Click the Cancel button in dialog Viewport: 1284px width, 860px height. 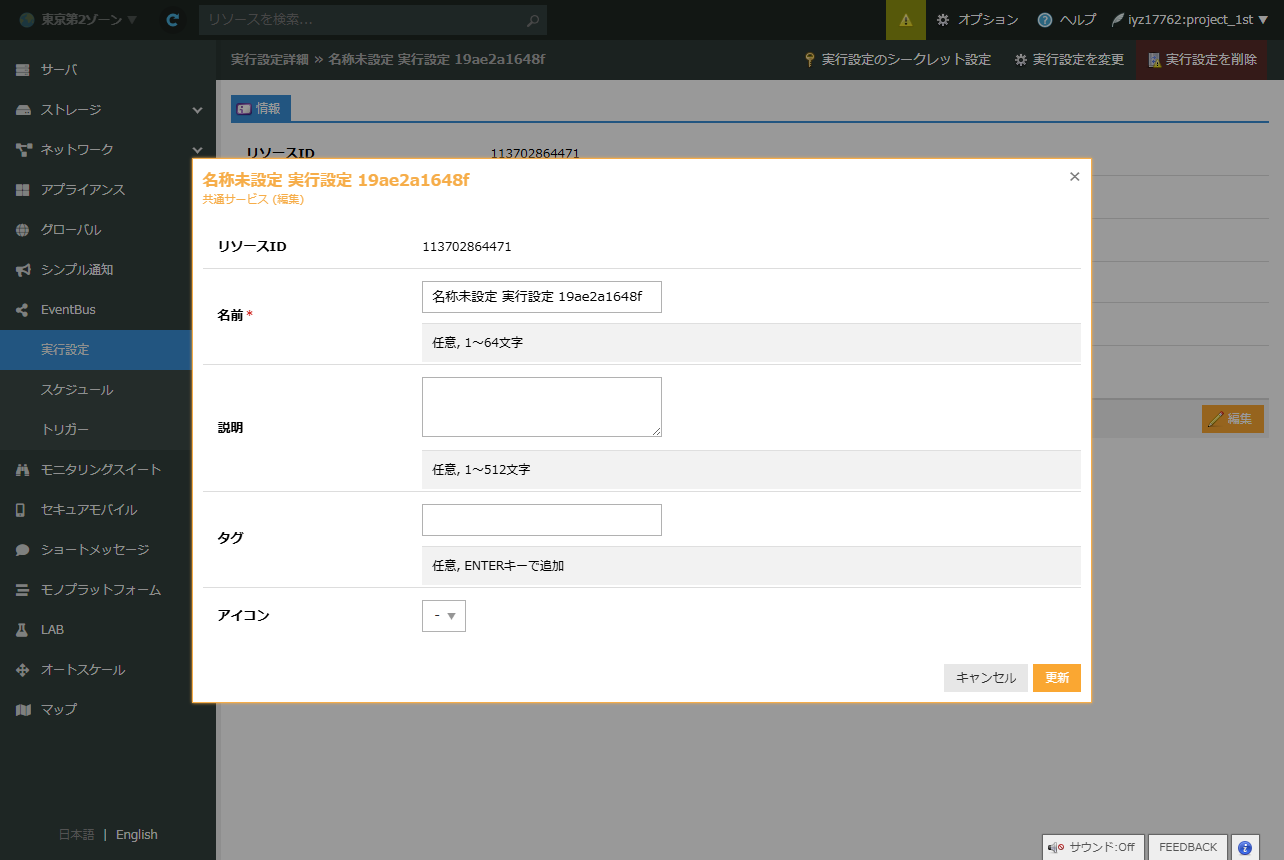[985, 678]
